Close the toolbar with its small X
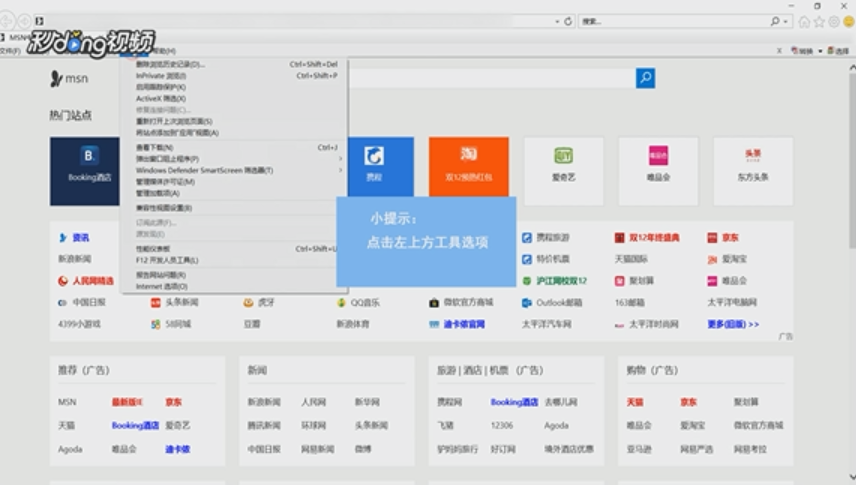 779,51
